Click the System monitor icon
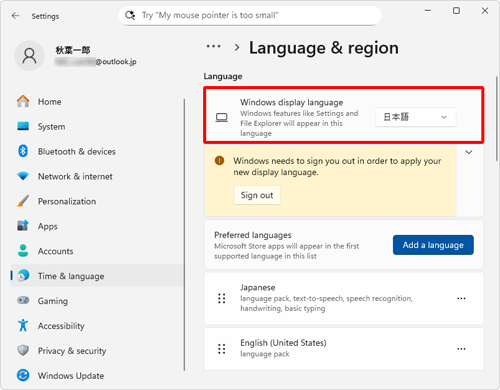The width and height of the screenshot is (500, 390). (23, 126)
